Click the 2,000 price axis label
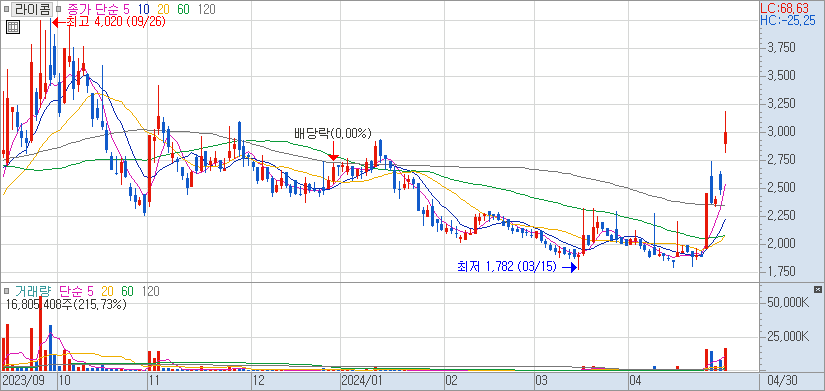This screenshot has width=825, height=391. point(781,244)
